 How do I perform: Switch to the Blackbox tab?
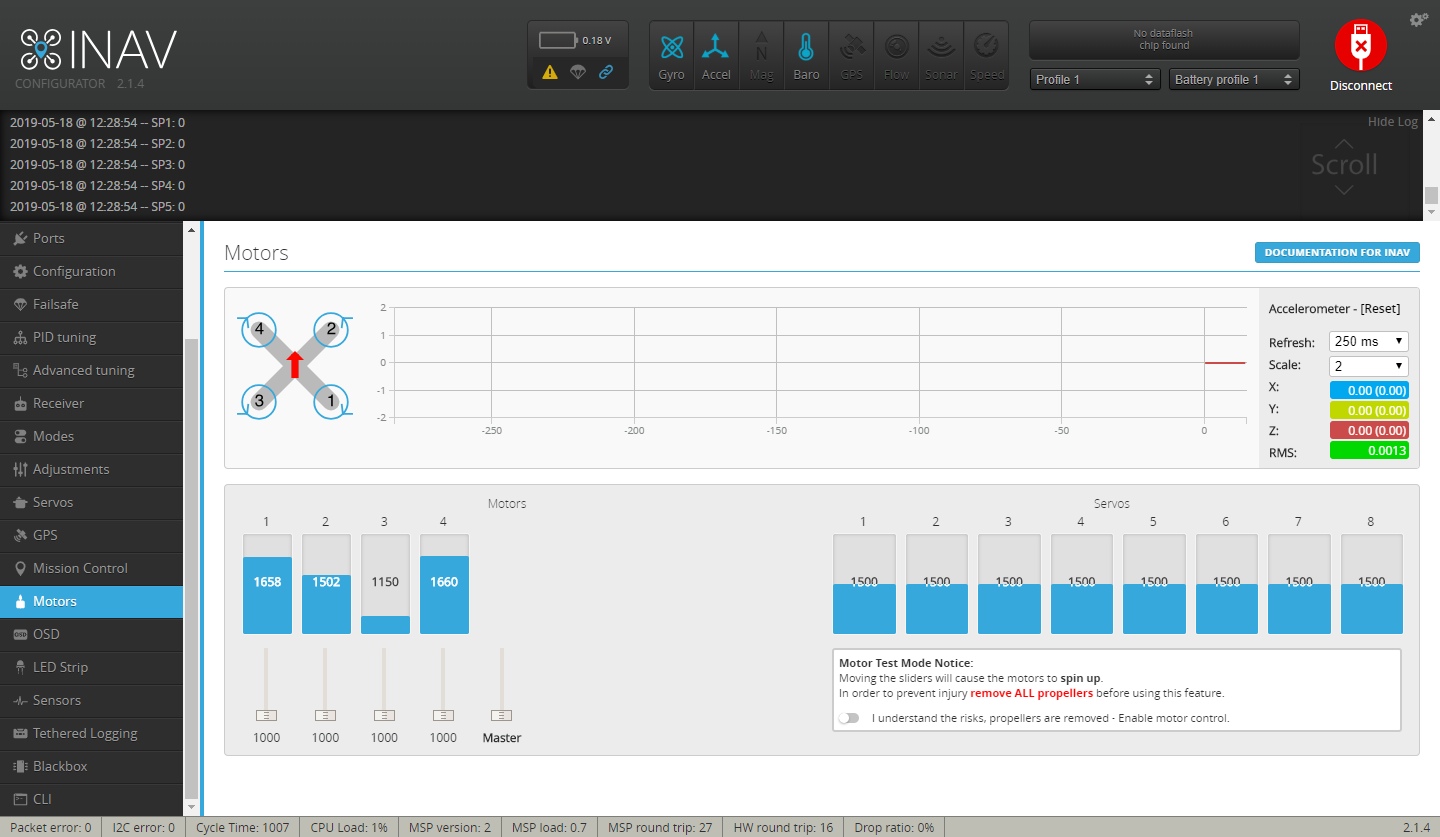(60, 766)
